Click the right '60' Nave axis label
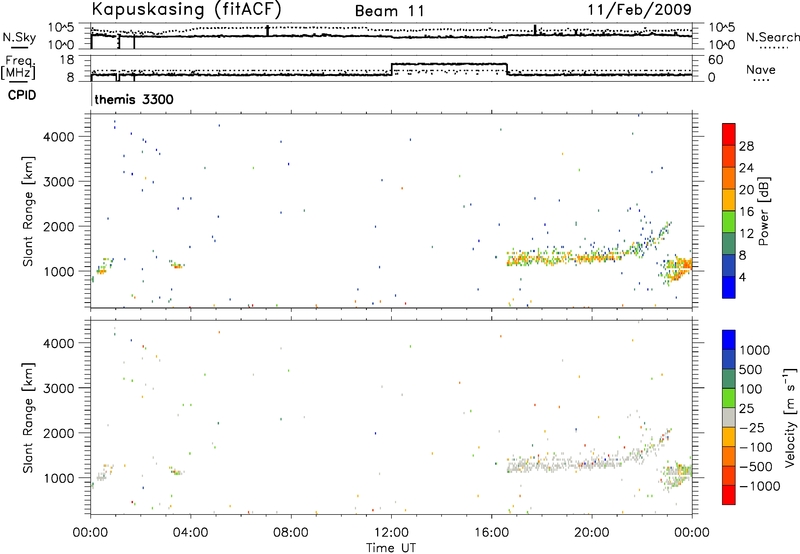The height and width of the screenshot is (554, 800). click(716, 60)
